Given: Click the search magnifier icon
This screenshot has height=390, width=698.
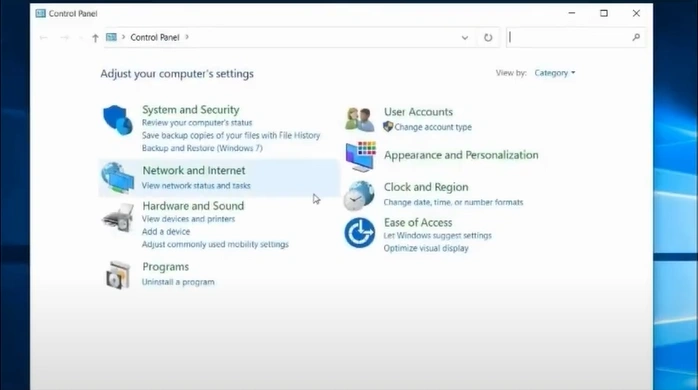Looking at the screenshot, I should click(x=636, y=37).
